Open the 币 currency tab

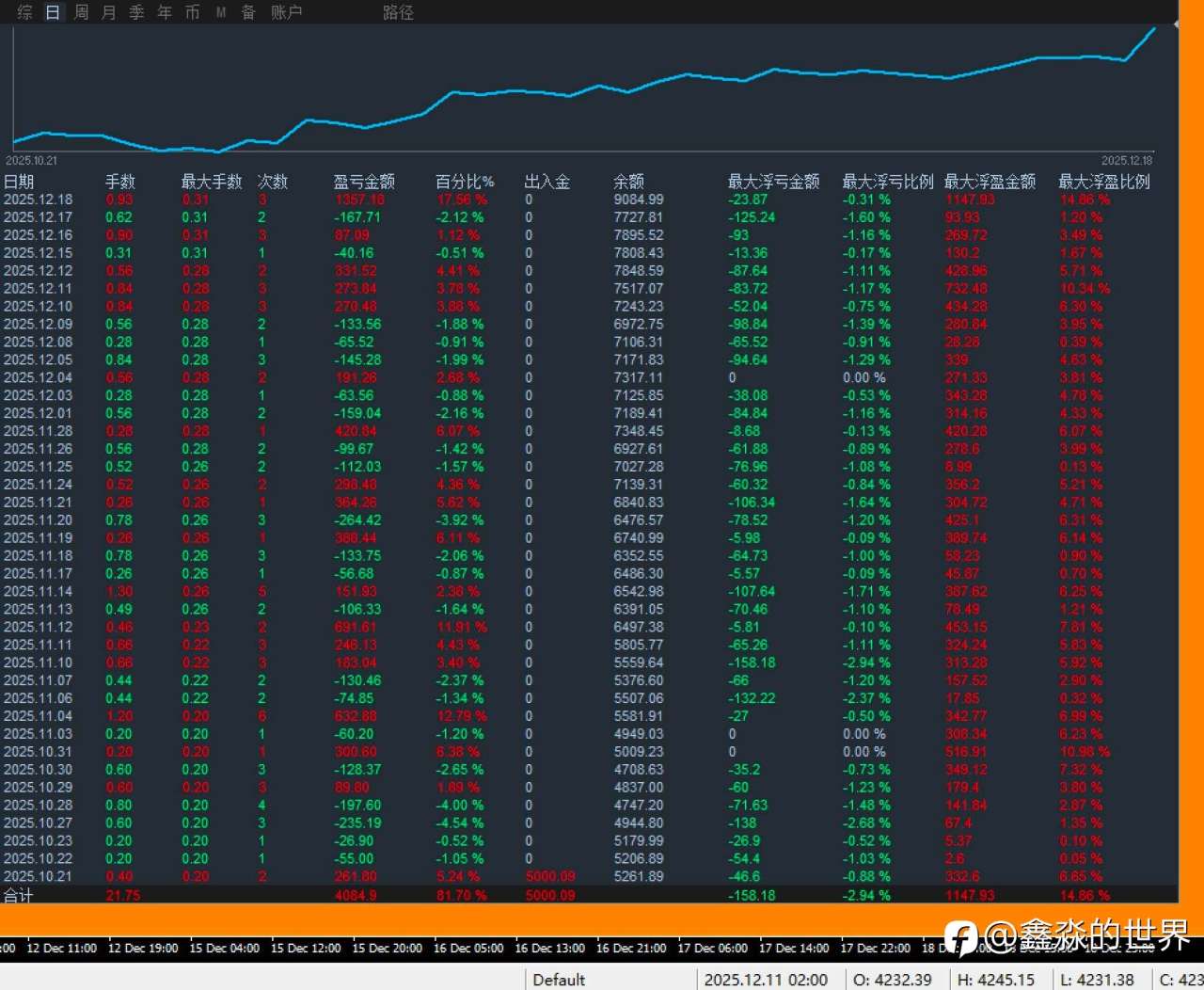tap(192, 12)
